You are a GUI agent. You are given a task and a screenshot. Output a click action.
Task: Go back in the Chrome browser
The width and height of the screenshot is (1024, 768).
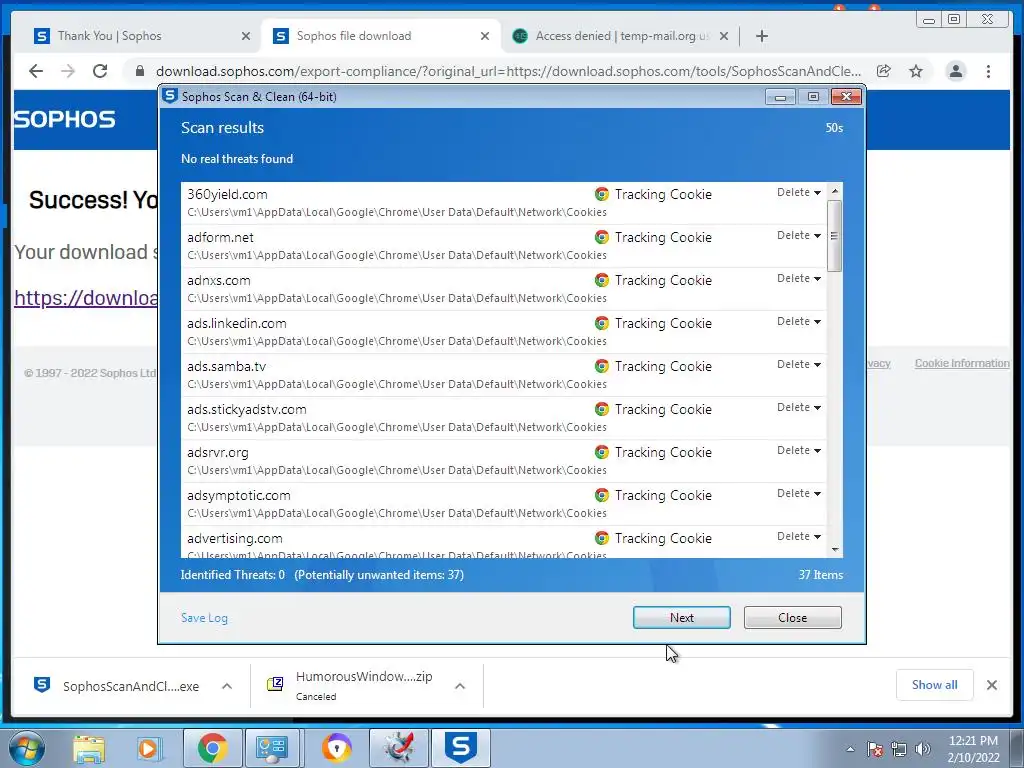(36, 71)
